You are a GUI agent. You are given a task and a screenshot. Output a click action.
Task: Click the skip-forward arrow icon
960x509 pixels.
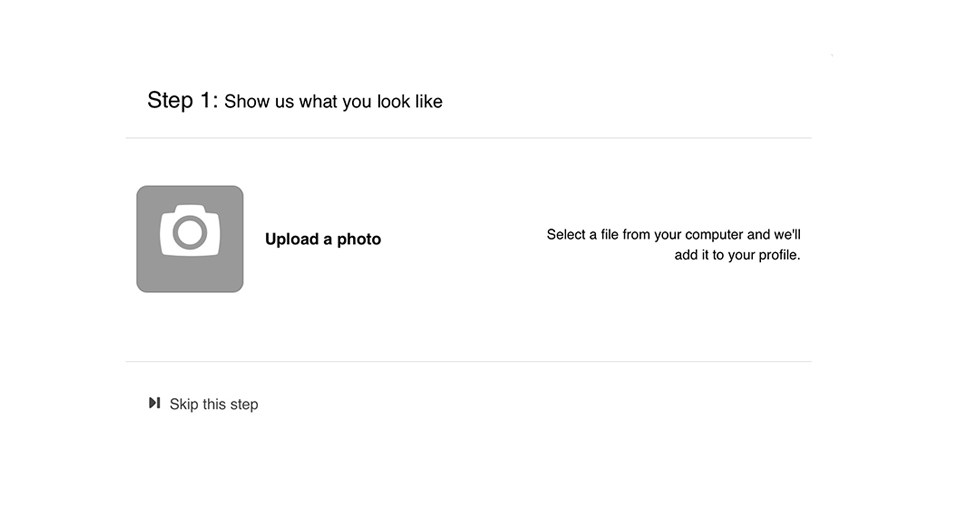[x=154, y=403]
